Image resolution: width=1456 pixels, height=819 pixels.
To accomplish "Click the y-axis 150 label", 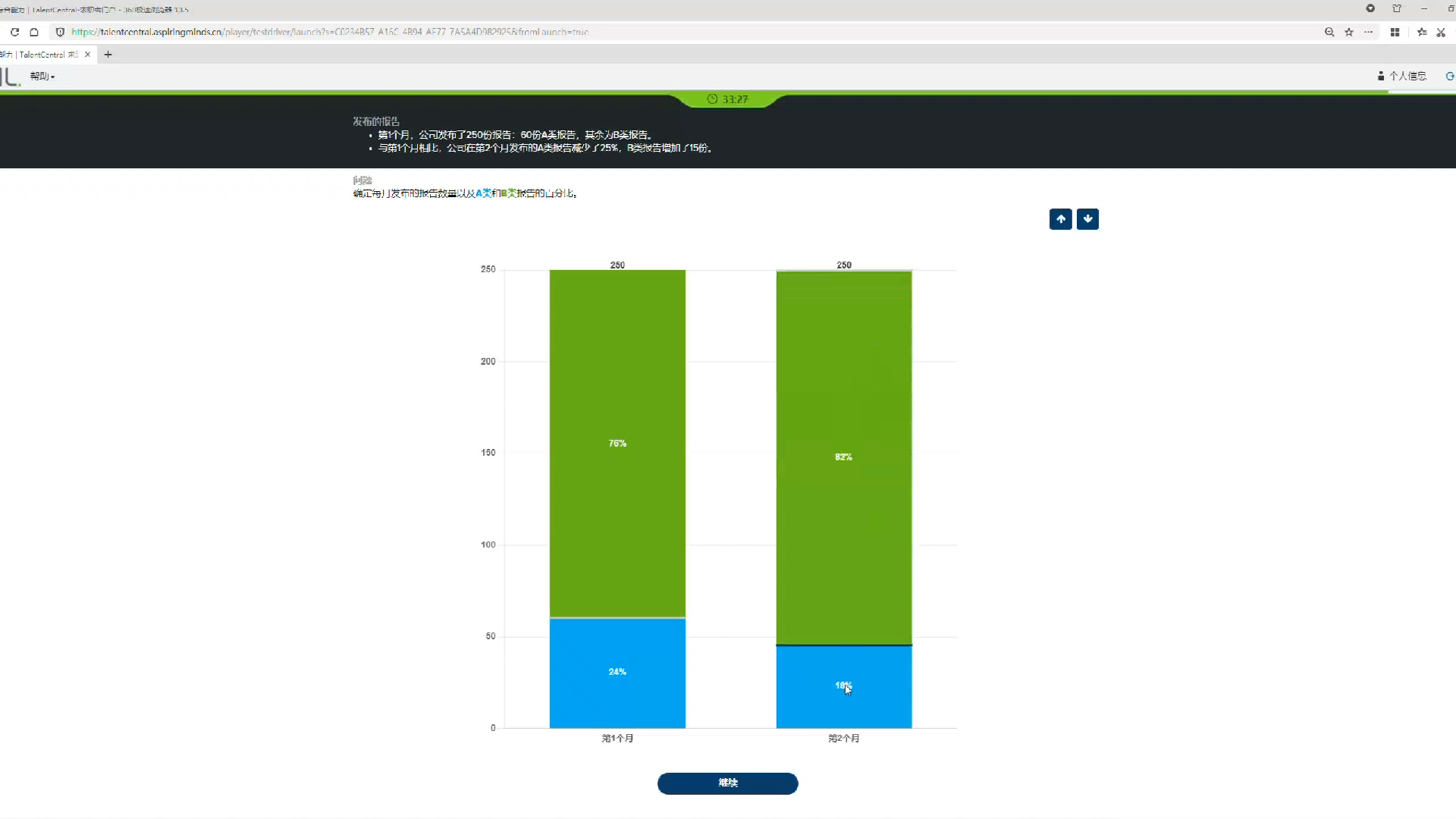I will point(488,453).
